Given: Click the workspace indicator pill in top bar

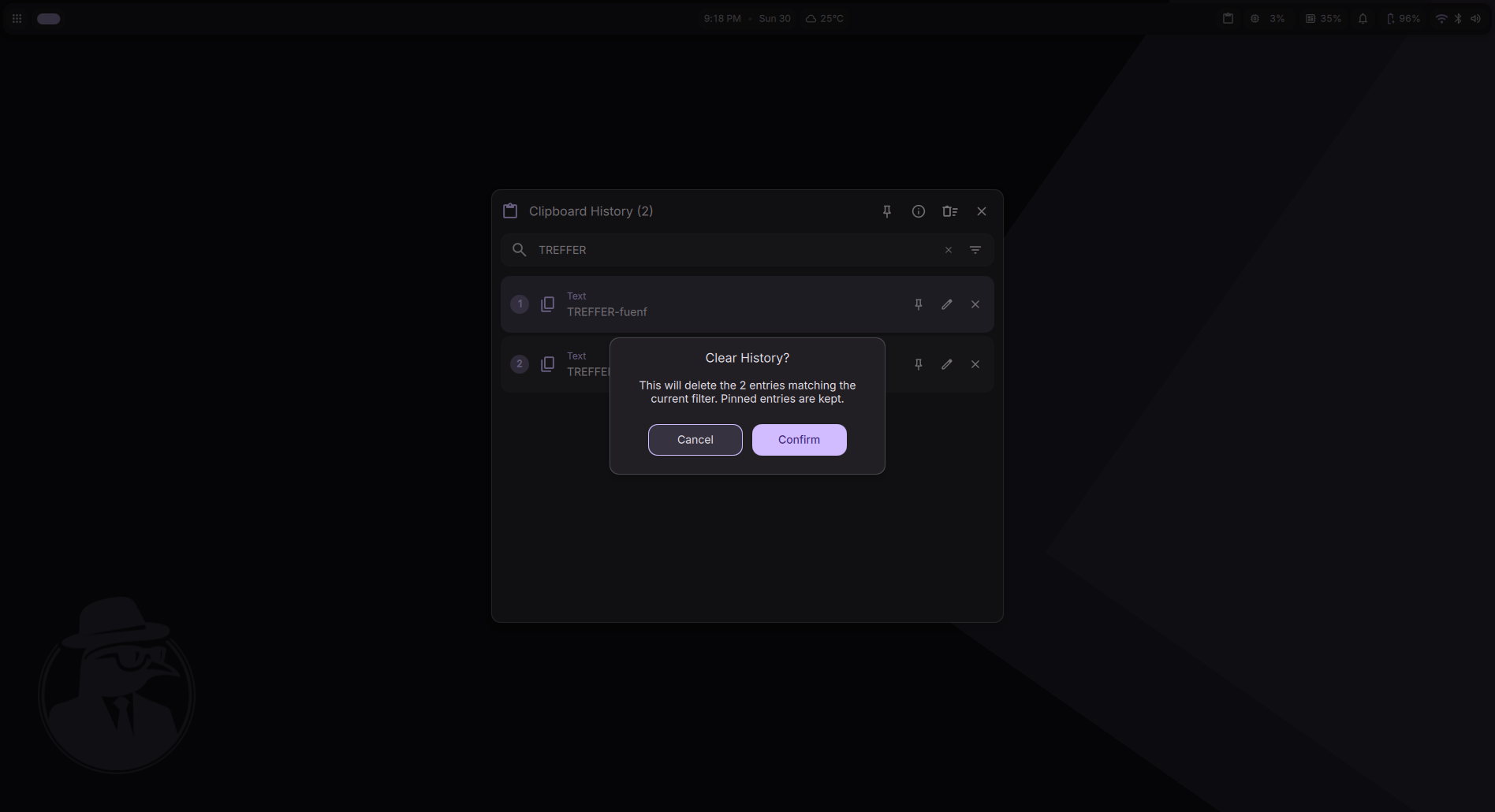Looking at the screenshot, I should (x=49, y=19).
